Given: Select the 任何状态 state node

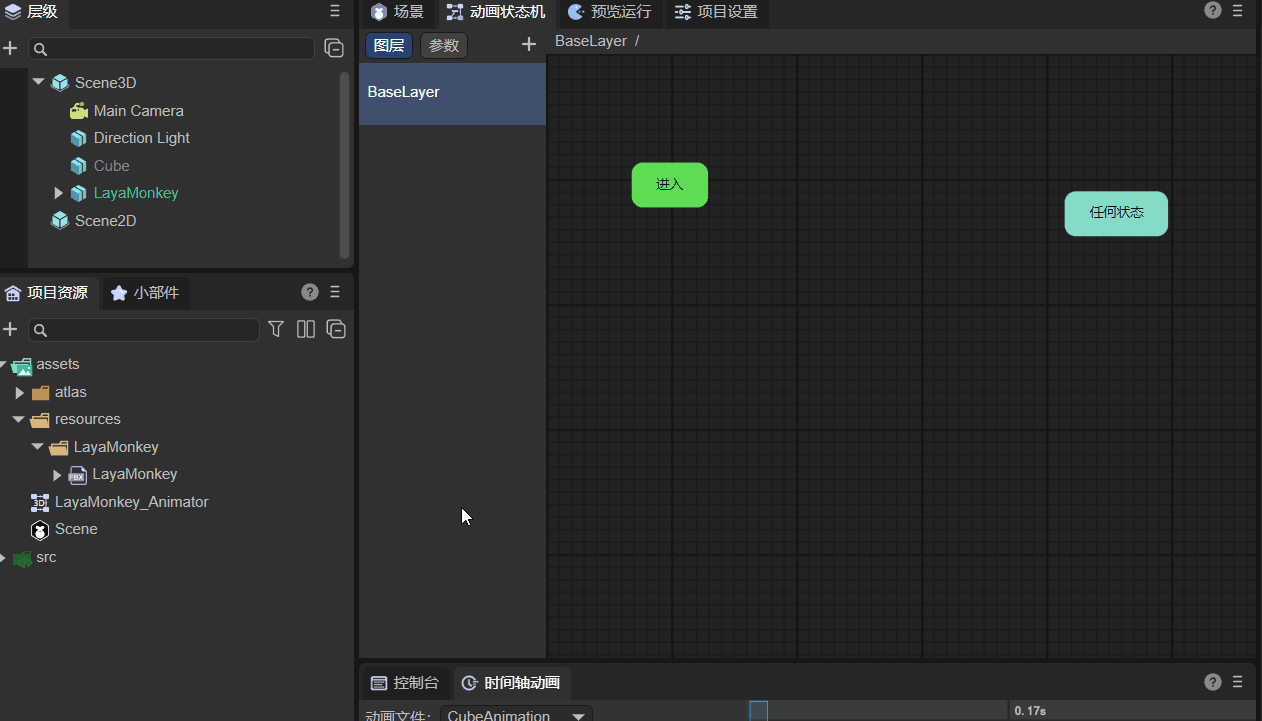Looking at the screenshot, I should coord(1115,213).
